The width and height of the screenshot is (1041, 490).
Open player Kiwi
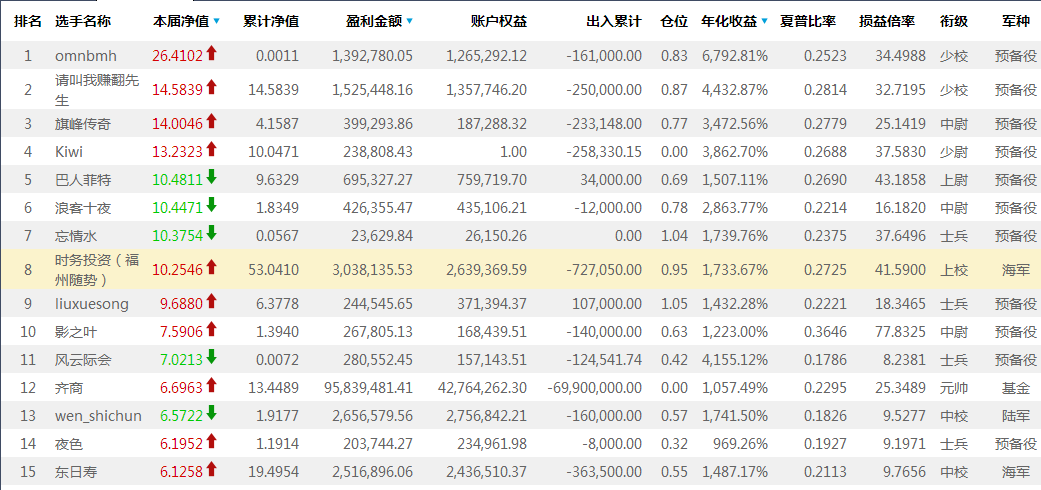[69, 152]
